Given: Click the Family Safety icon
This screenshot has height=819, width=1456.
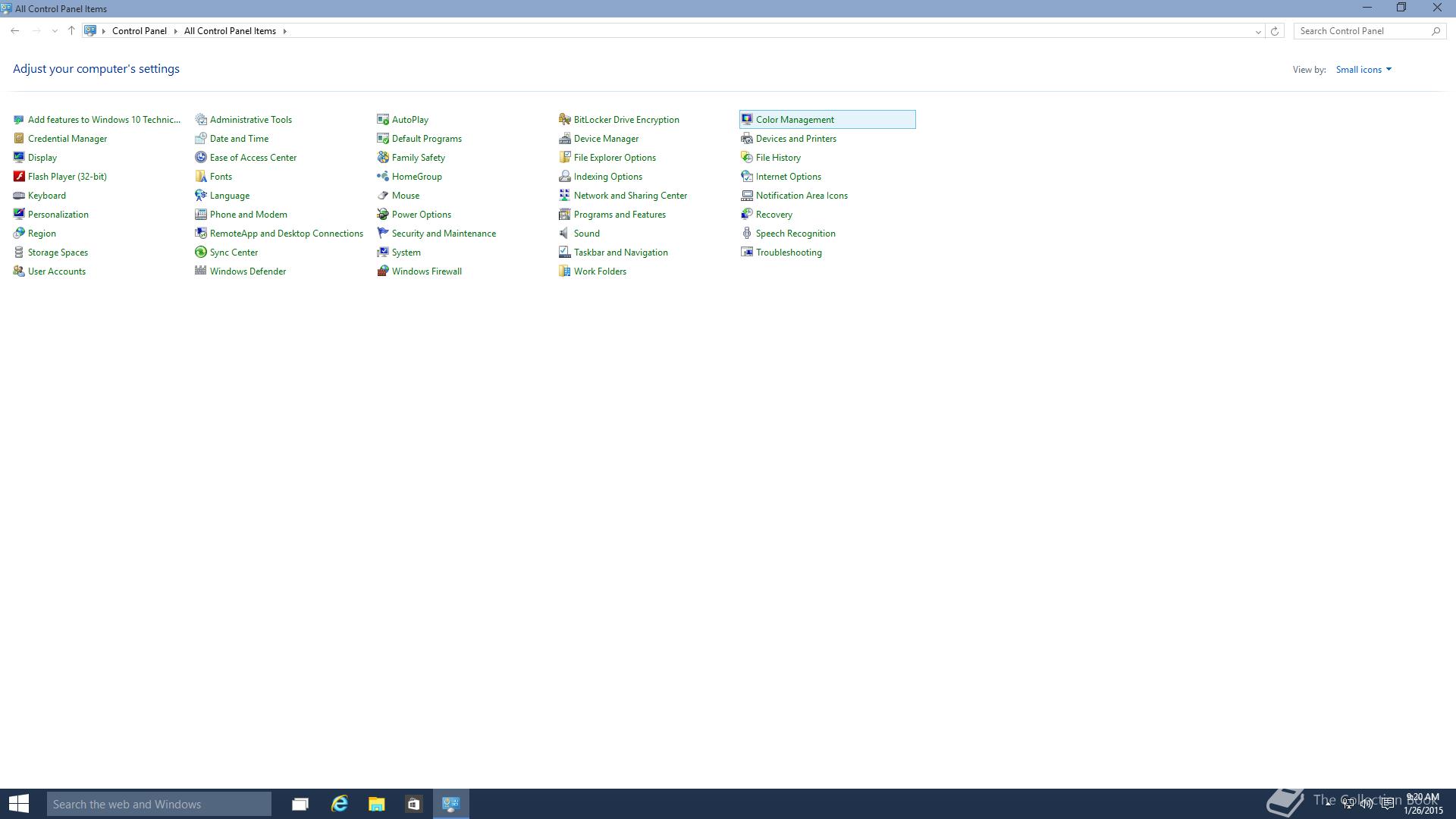Looking at the screenshot, I should 383,157.
